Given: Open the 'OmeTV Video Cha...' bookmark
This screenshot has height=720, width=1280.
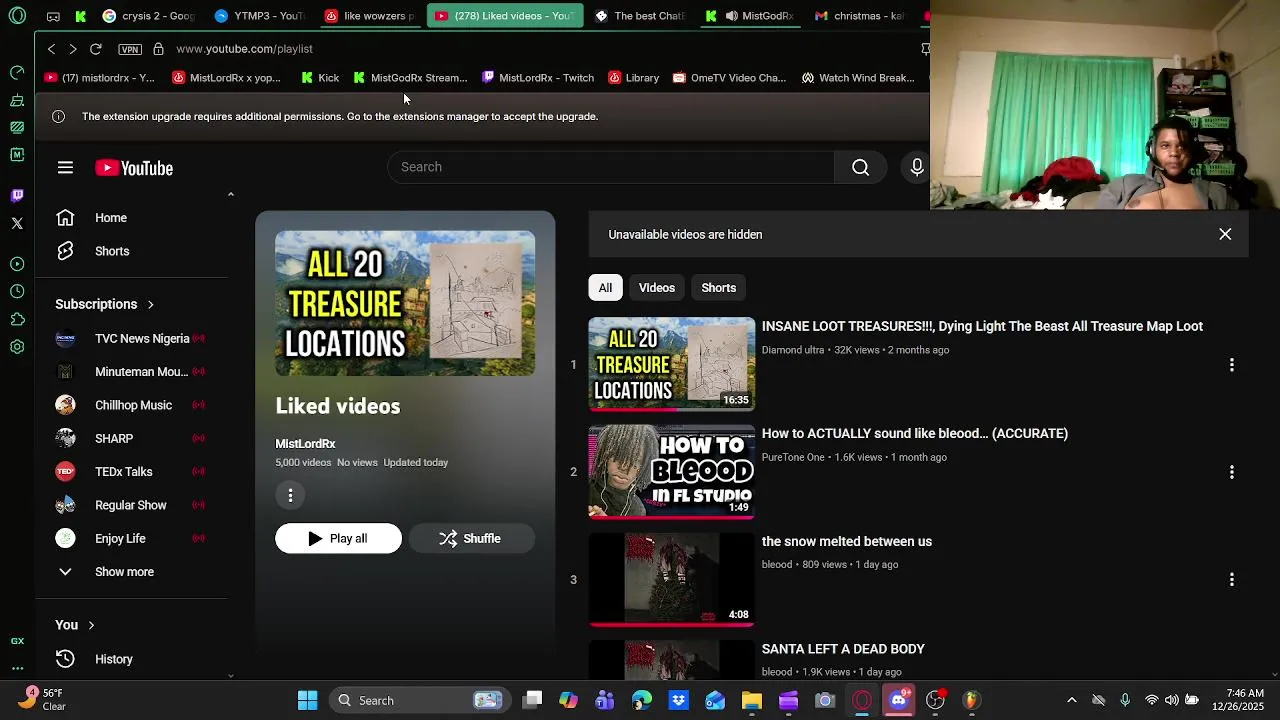Looking at the screenshot, I should 729,78.
